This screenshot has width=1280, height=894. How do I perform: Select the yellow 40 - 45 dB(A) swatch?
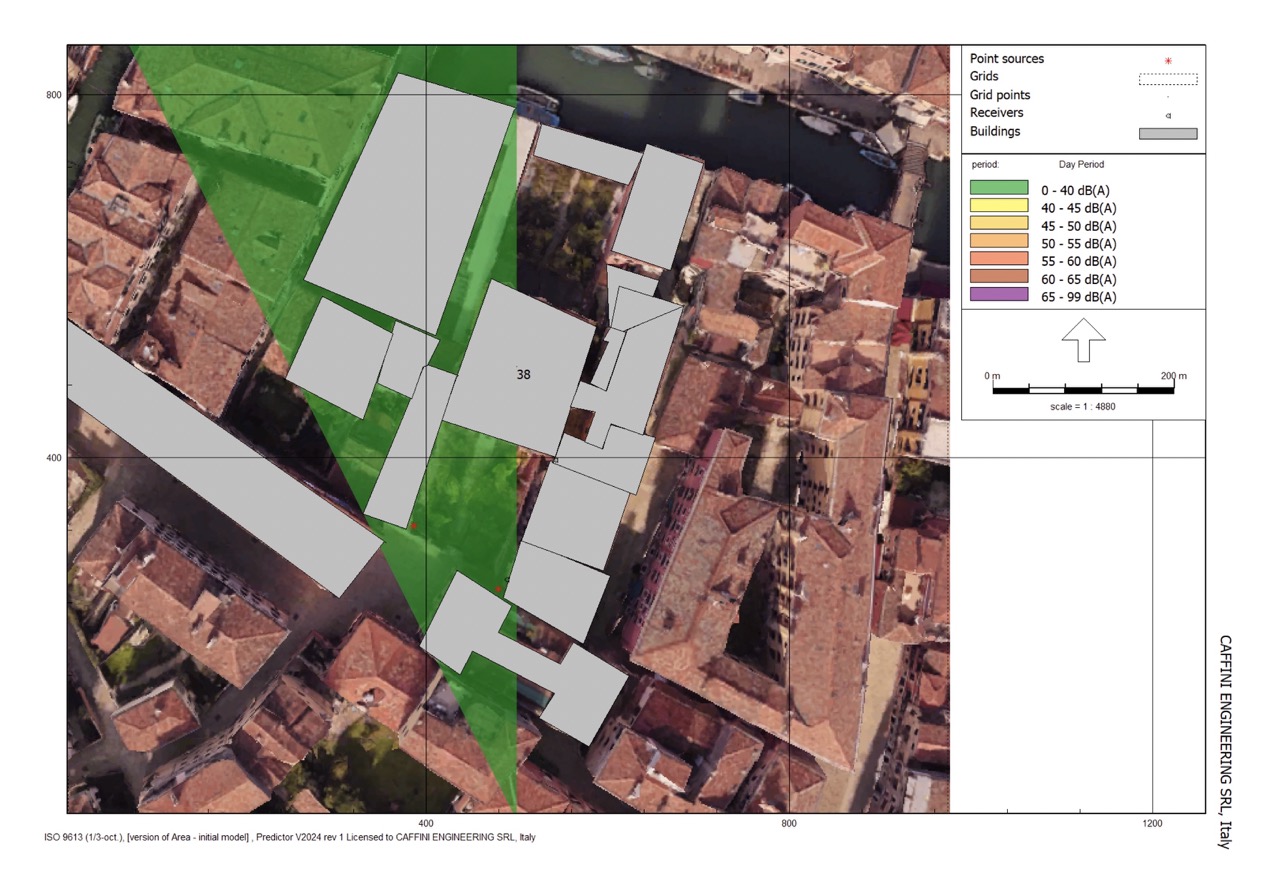pyautogui.click(x=999, y=205)
